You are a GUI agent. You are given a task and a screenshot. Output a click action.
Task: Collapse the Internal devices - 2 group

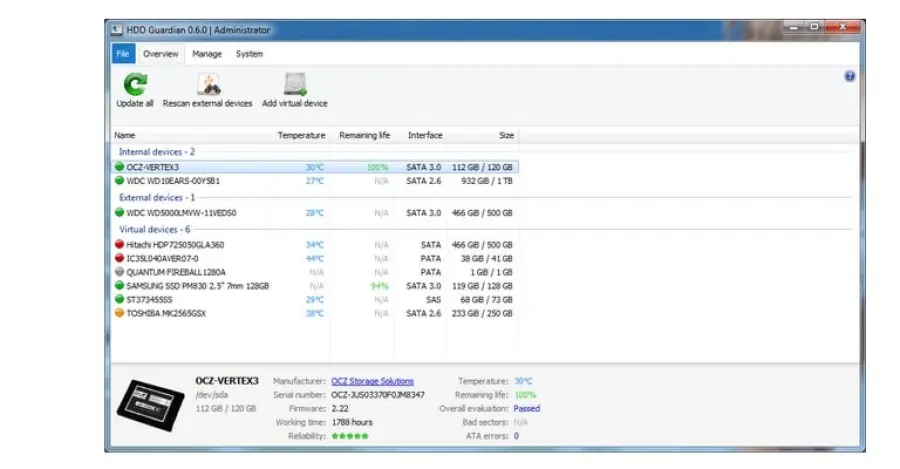pos(157,152)
